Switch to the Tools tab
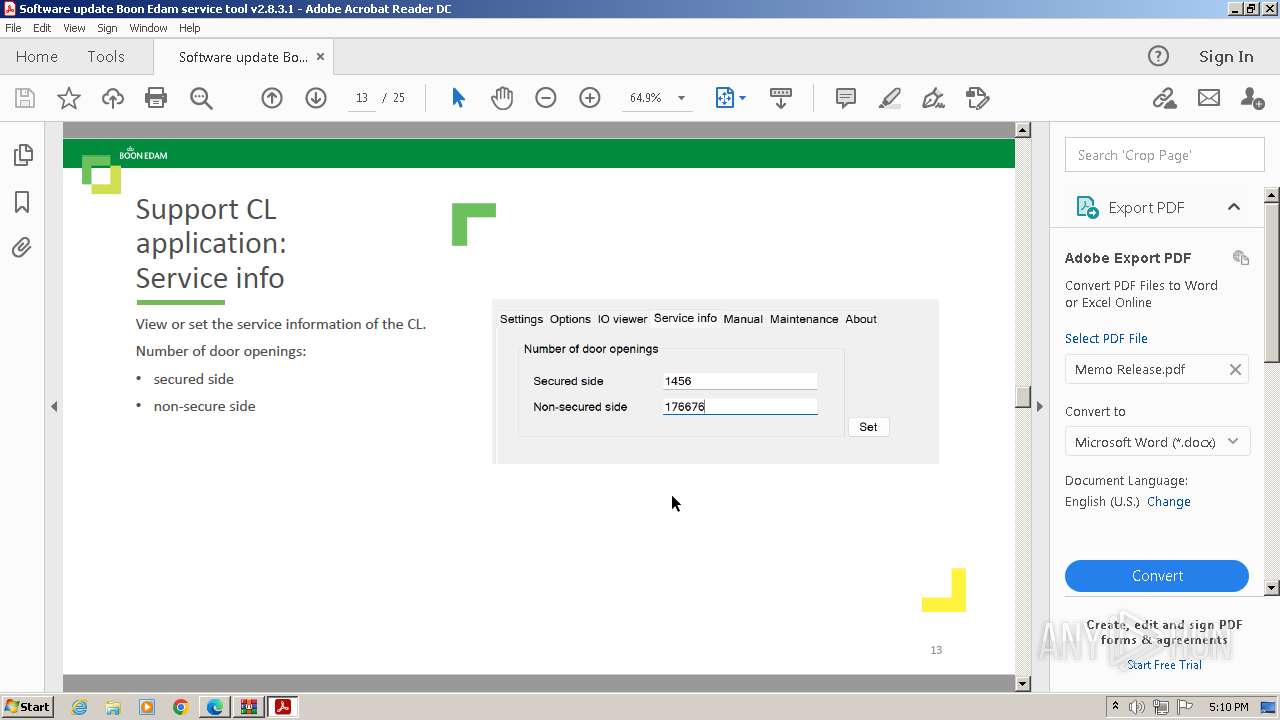 [x=106, y=57]
